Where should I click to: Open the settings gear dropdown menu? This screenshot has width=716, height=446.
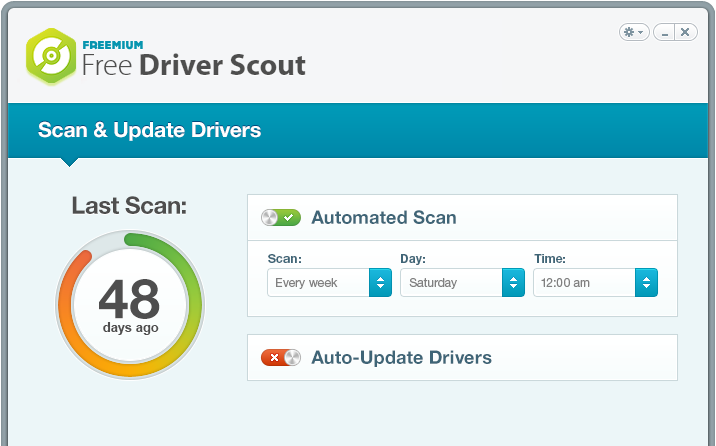(634, 32)
